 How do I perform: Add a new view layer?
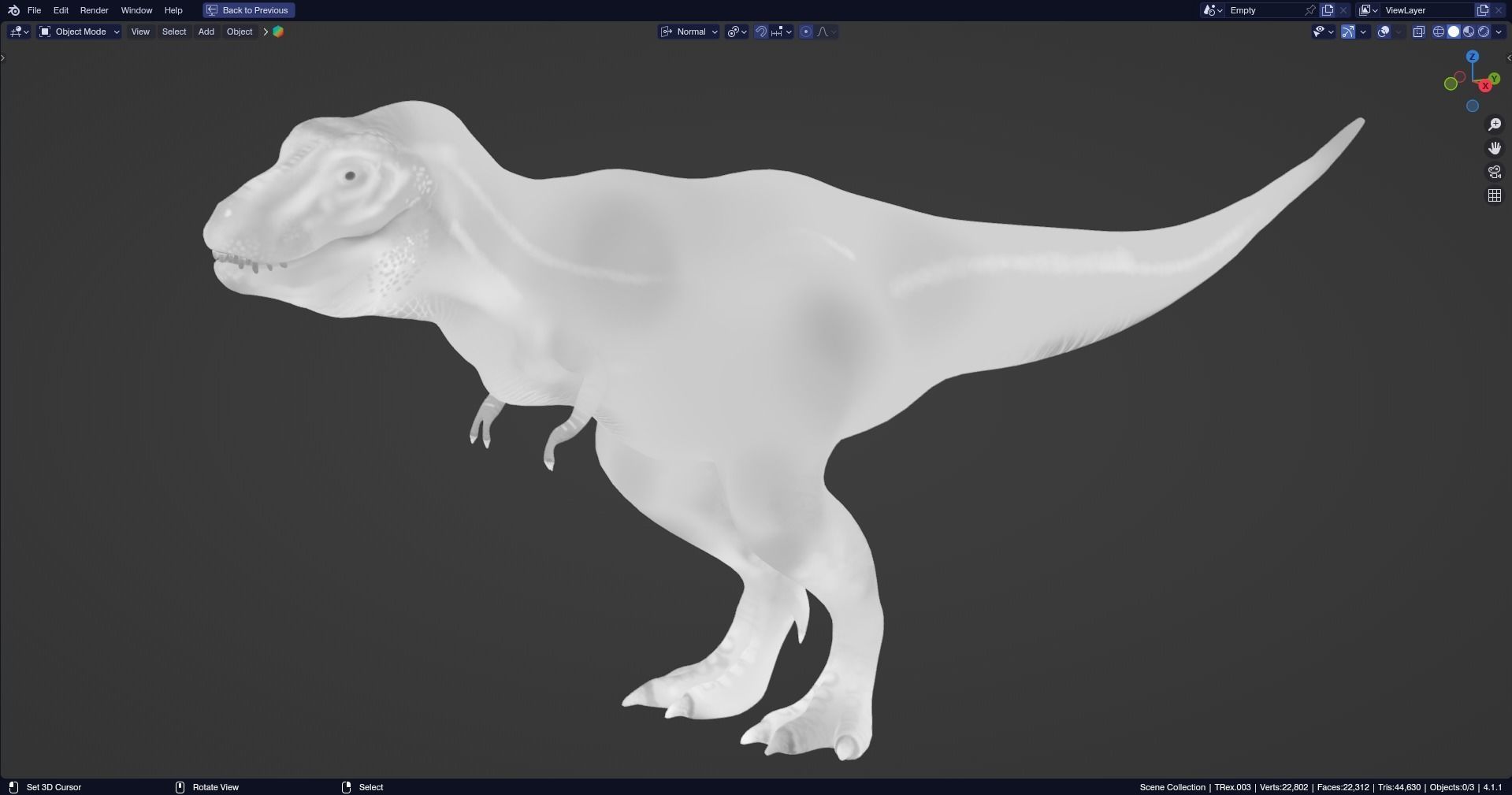(x=1483, y=10)
